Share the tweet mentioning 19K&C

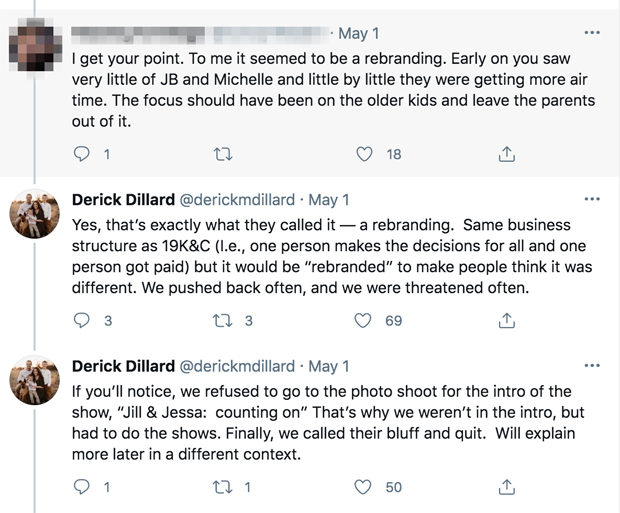(507, 320)
